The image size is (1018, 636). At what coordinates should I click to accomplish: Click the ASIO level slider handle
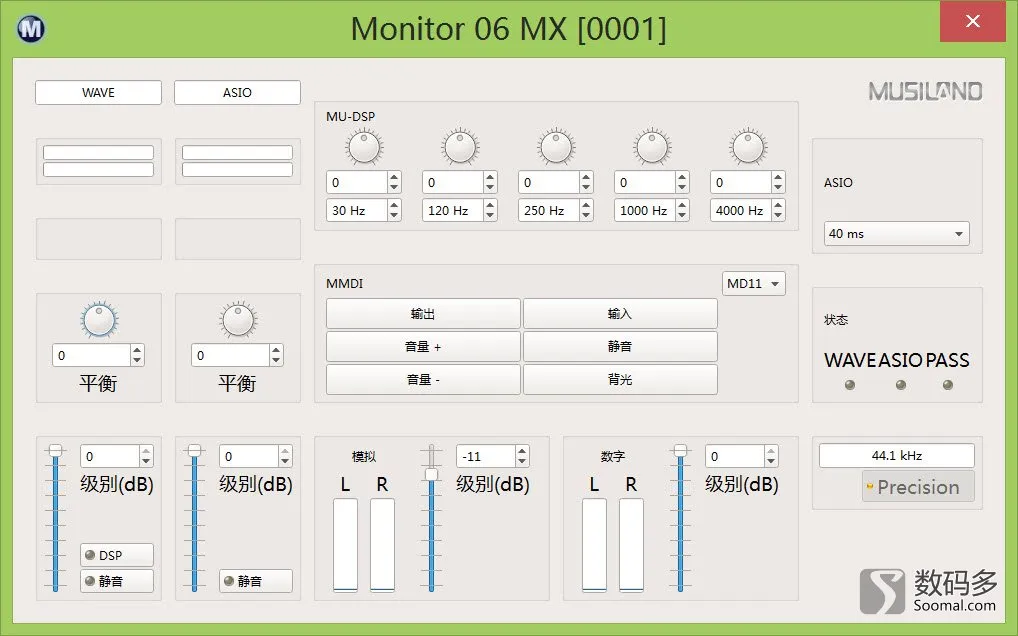tap(194, 450)
